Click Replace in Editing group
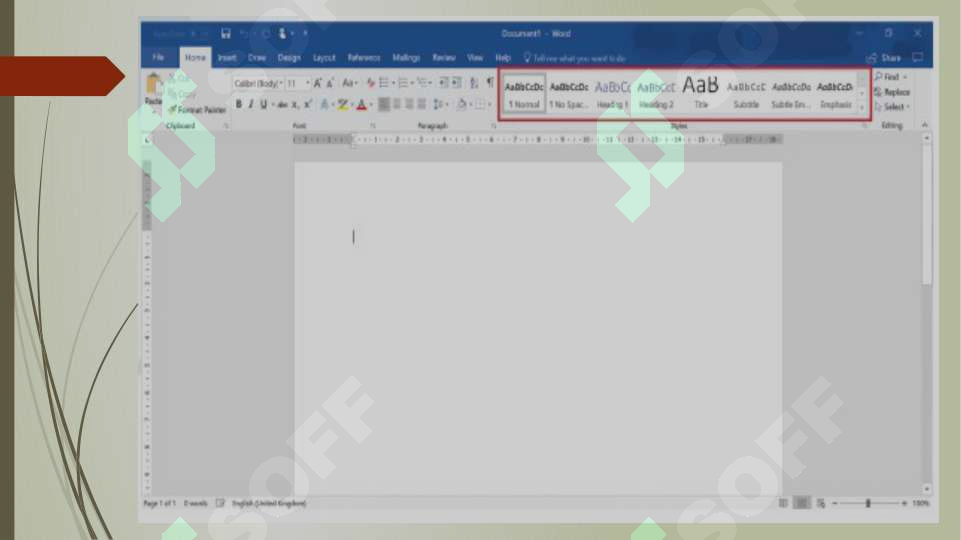The width and height of the screenshot is (961, 540). pos(892,92)
